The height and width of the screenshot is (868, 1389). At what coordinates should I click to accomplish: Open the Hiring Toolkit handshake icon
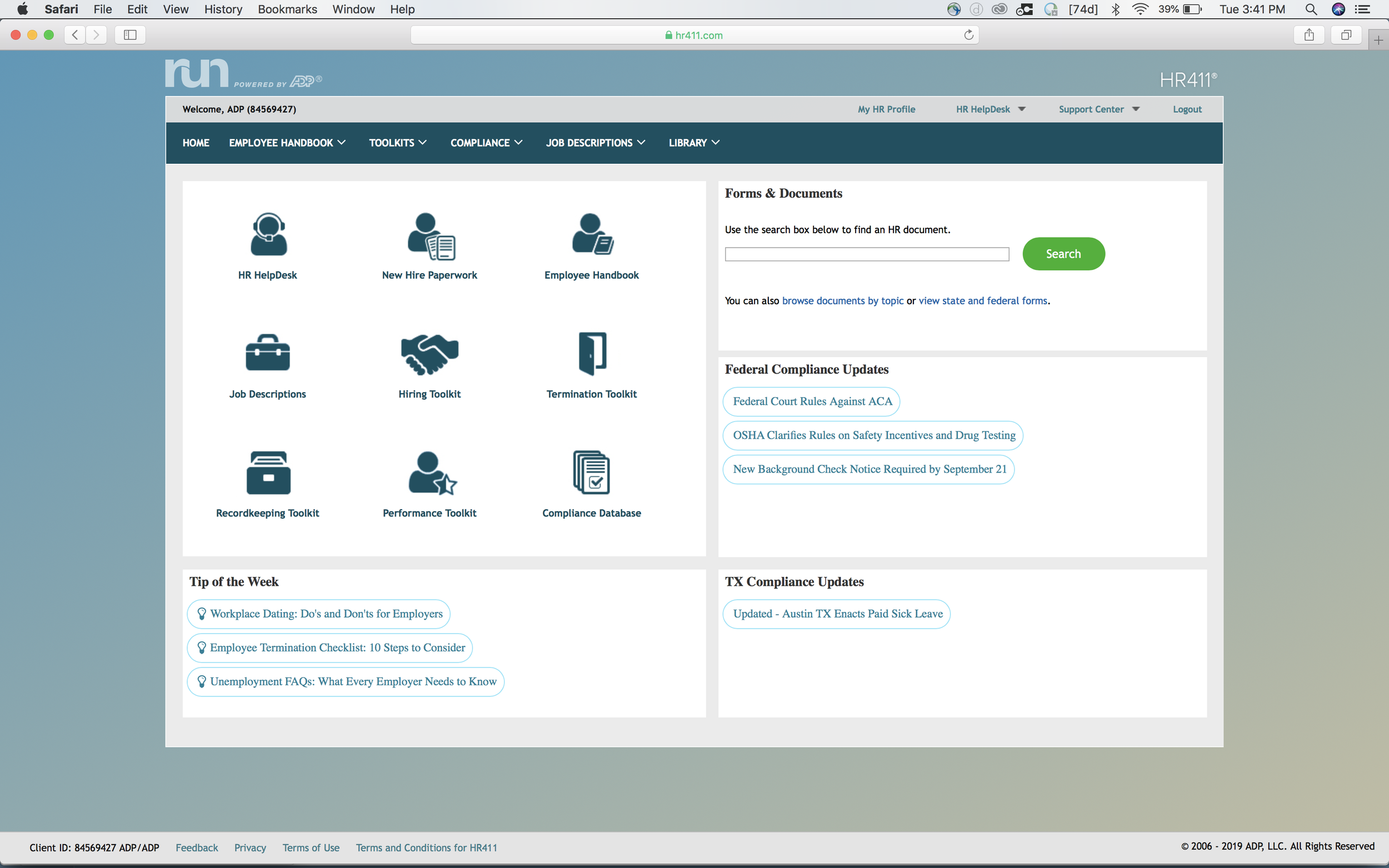tap(429, 354)
